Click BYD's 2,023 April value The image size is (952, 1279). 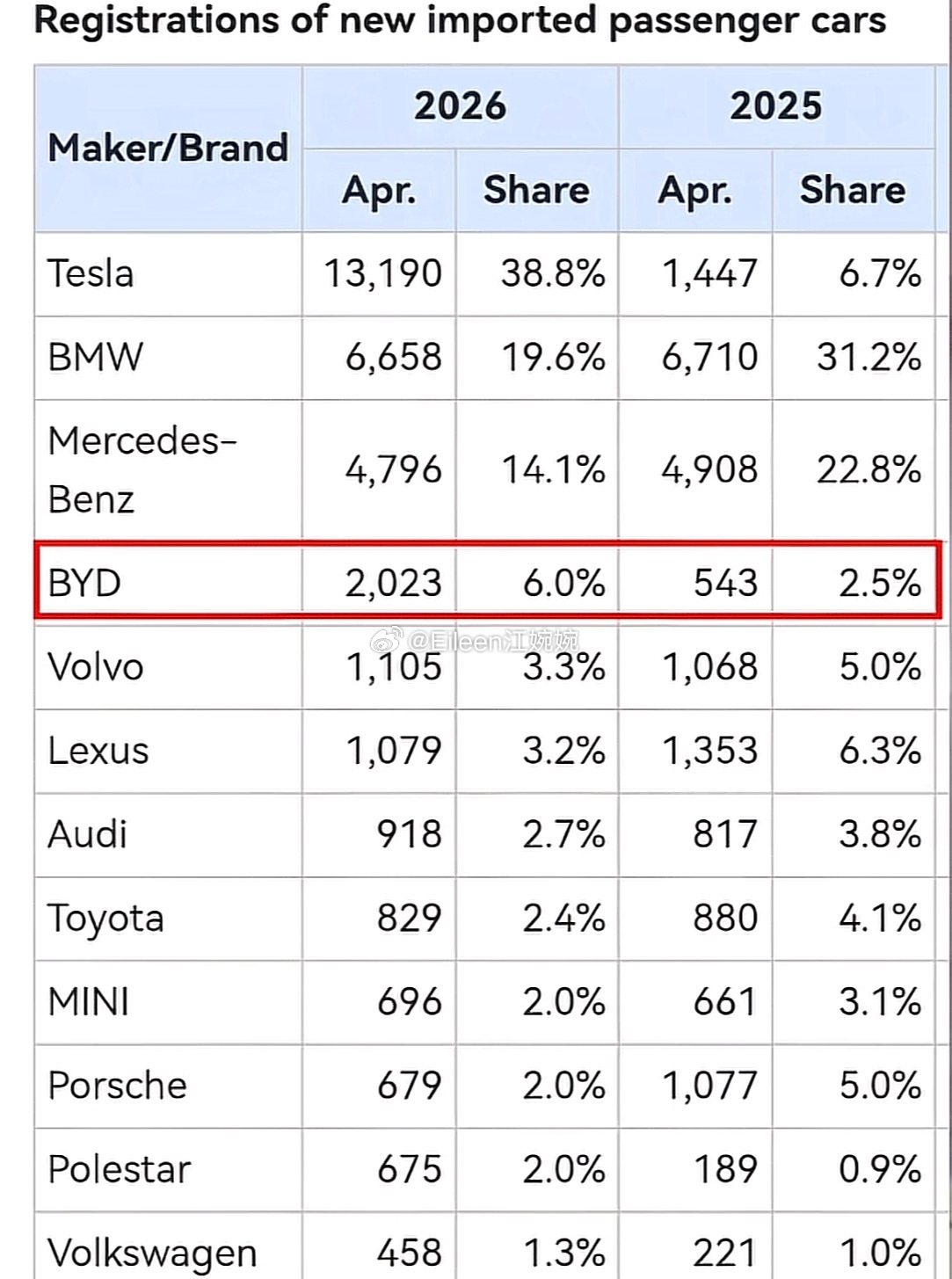393,583
